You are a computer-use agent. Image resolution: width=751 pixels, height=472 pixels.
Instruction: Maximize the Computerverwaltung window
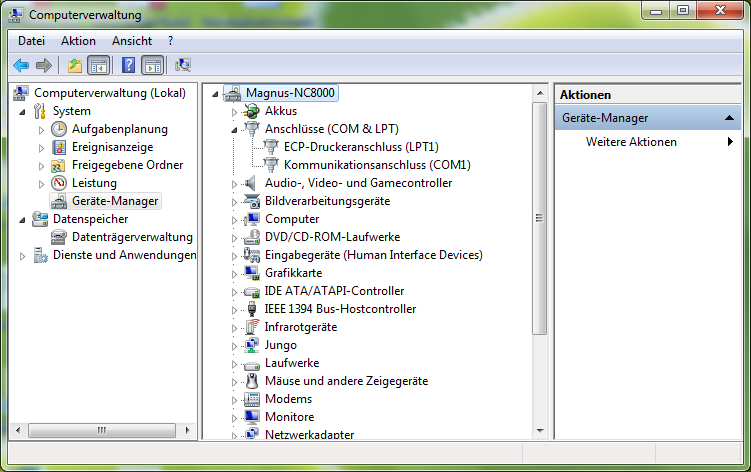coord(683,11)
